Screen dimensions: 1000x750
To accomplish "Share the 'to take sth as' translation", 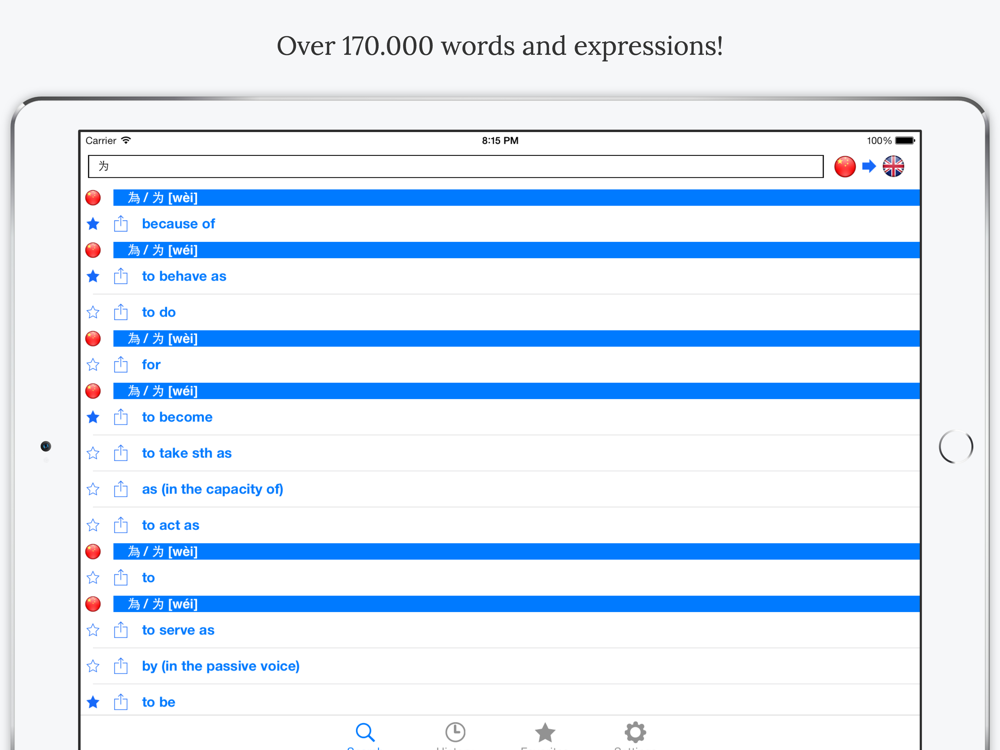I will pyautogui.click(x=121, y=452).
